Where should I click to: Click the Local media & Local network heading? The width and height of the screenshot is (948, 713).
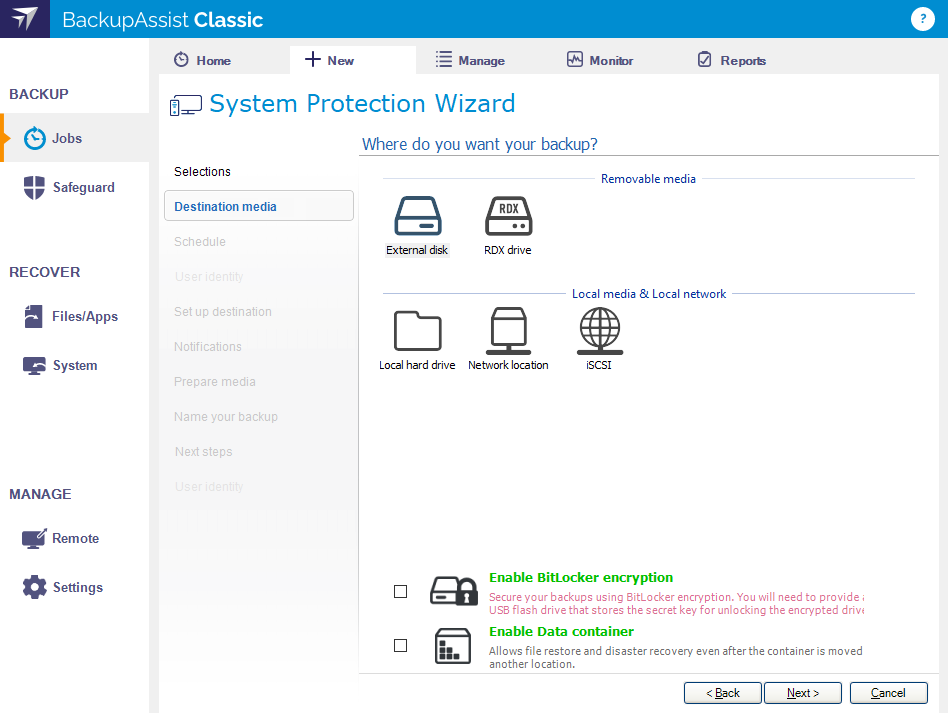(x=649, y=293)
